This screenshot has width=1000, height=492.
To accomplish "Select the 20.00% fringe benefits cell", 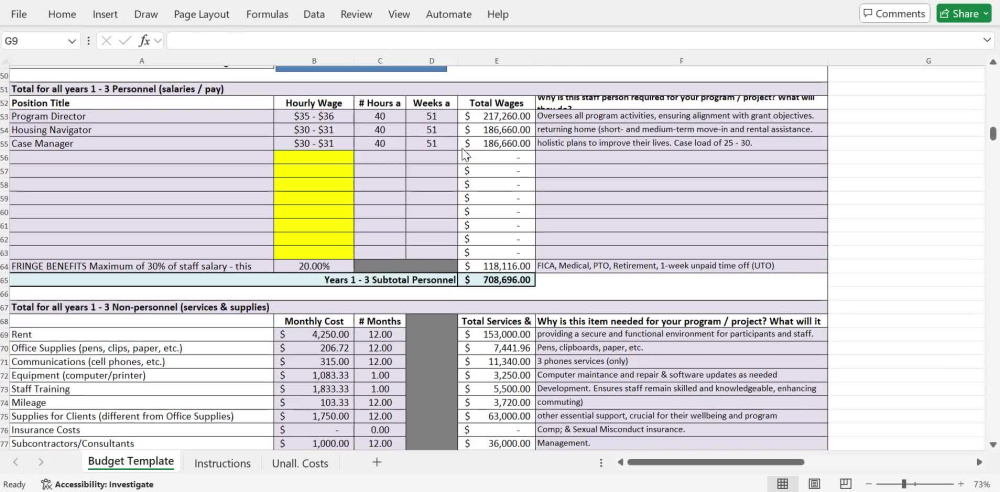I will 314,266.
